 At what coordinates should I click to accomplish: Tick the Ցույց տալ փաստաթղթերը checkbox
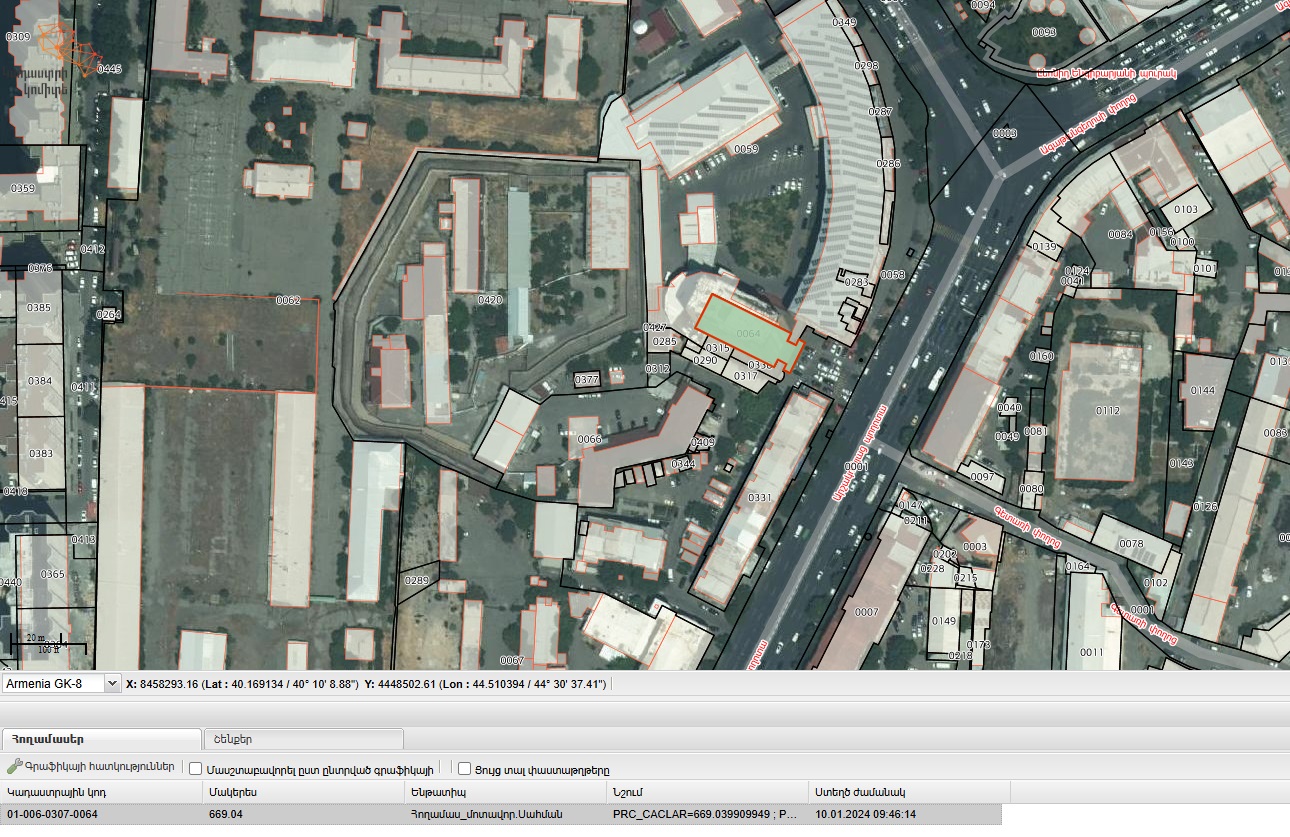[464, 769]
